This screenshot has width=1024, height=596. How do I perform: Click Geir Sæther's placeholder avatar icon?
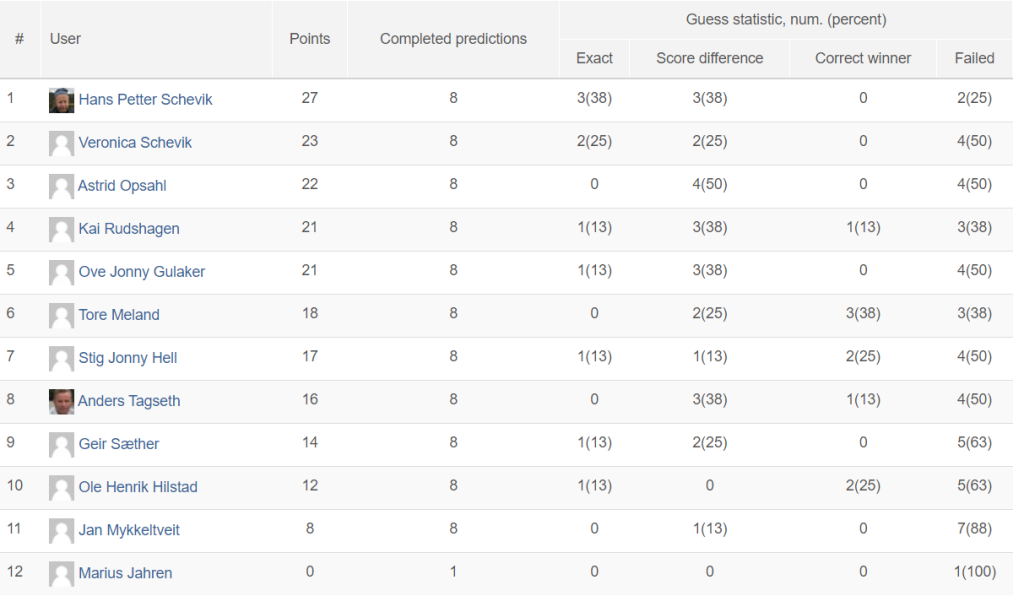point(61,445)
